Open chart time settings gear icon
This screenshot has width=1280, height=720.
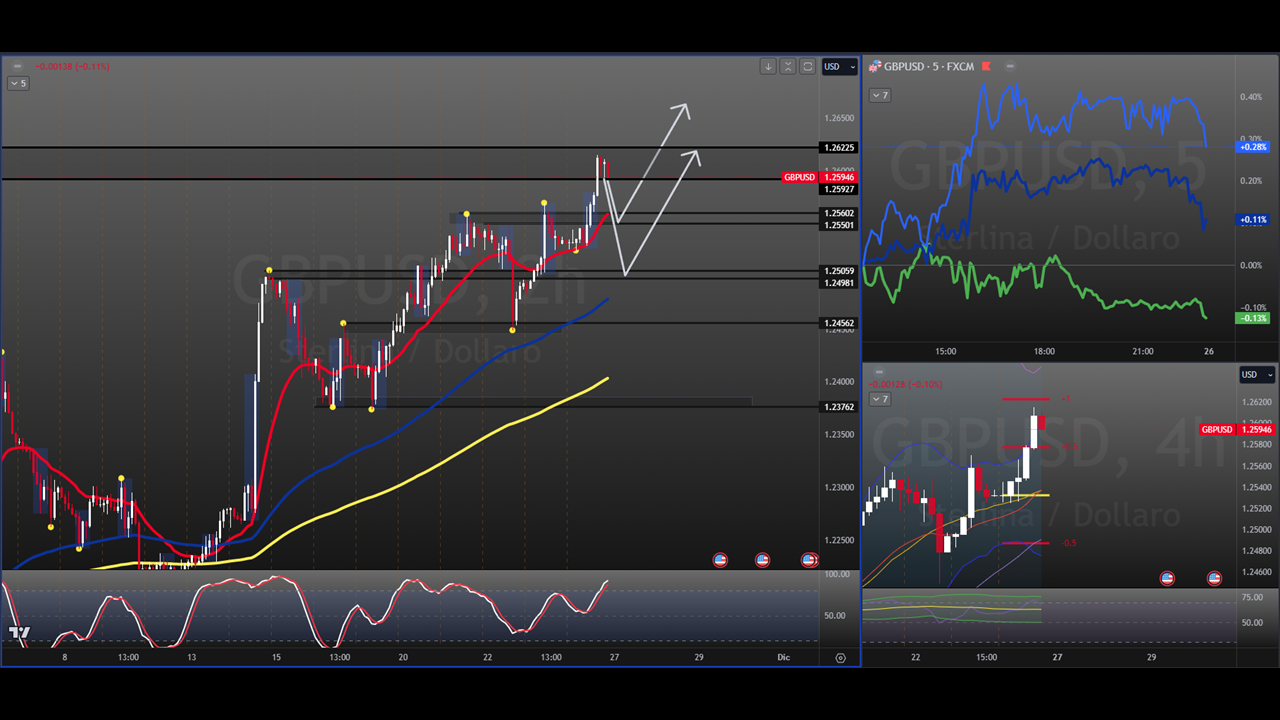[x=840, y=658]
